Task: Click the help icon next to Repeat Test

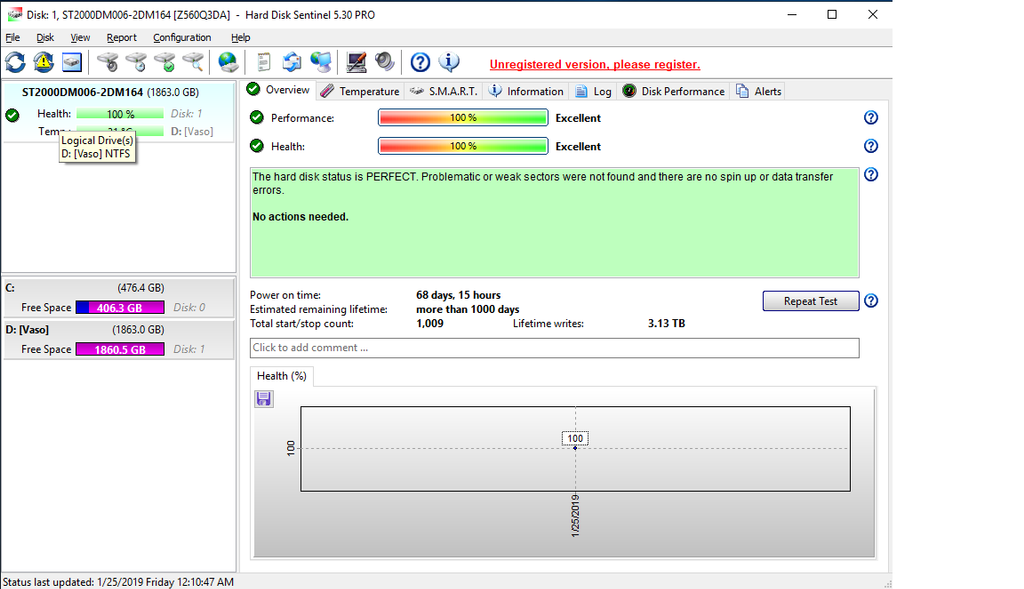Action: [x=871, y=301]
